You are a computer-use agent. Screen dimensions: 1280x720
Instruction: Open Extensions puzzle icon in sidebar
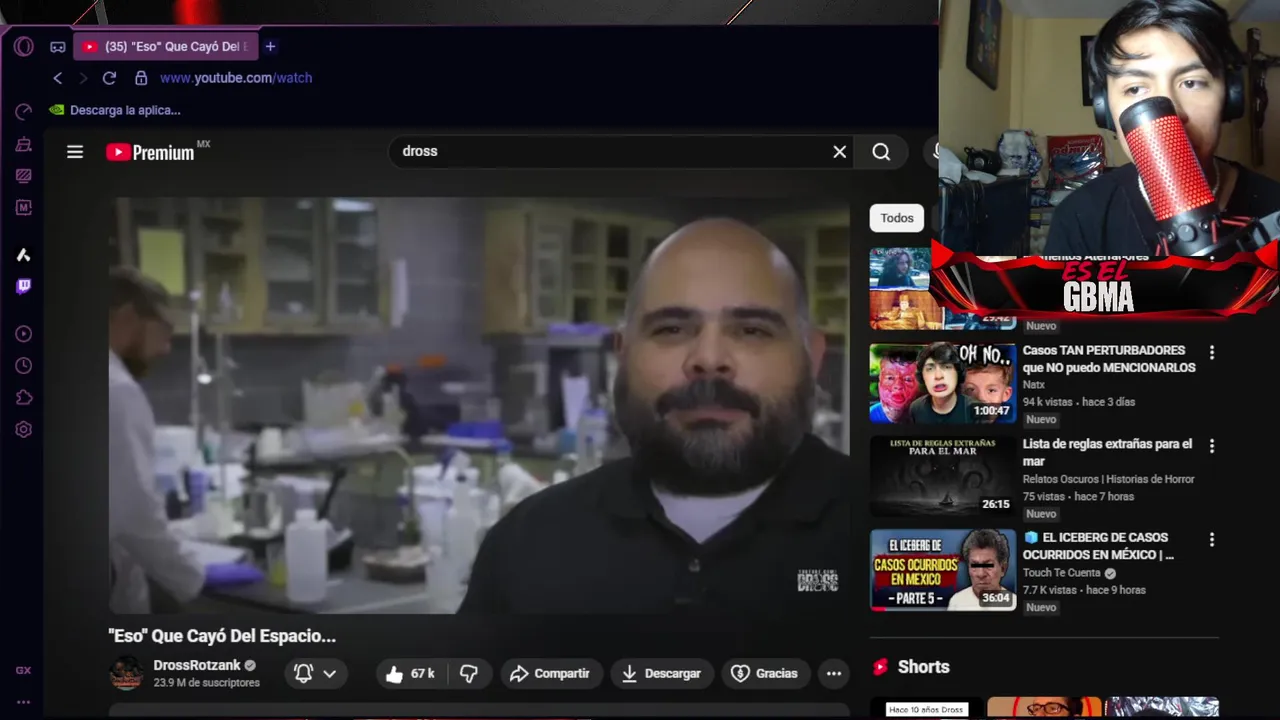pos(24,398)
